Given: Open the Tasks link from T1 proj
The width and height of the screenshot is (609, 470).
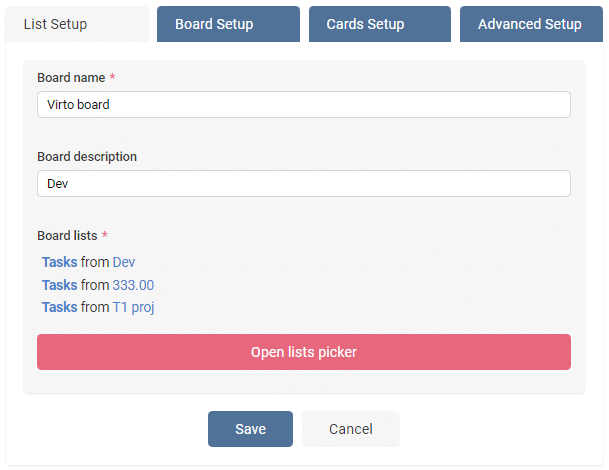Looking at the screenshot, I should pyautogui.click(x=59, y=307).
